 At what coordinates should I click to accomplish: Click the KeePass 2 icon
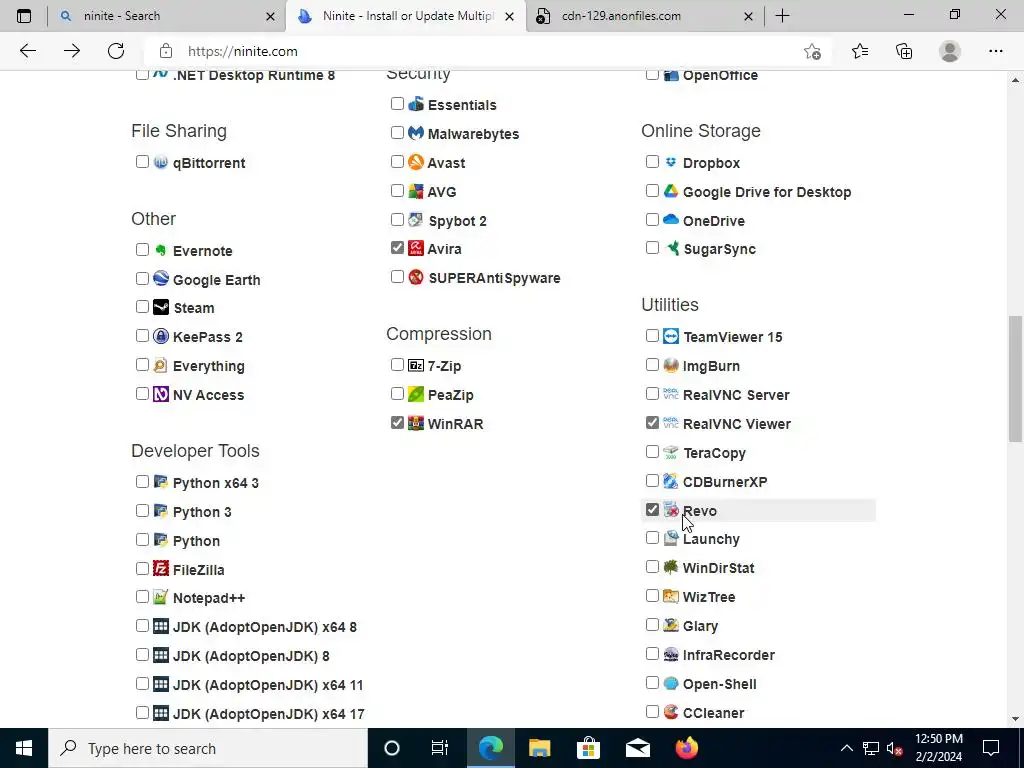[x=161, y=336]
